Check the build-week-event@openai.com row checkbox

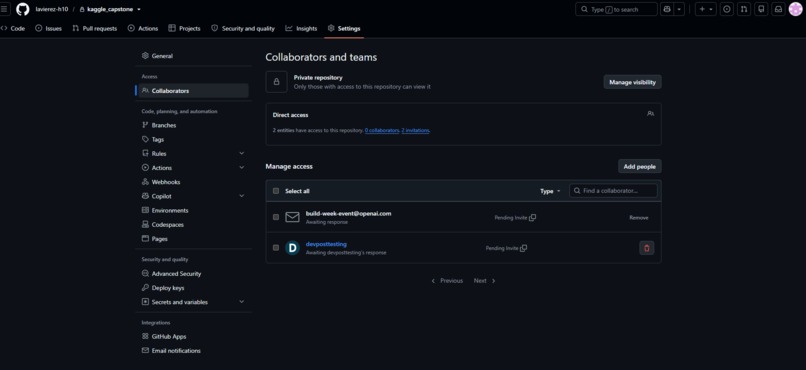click(276, 217)
